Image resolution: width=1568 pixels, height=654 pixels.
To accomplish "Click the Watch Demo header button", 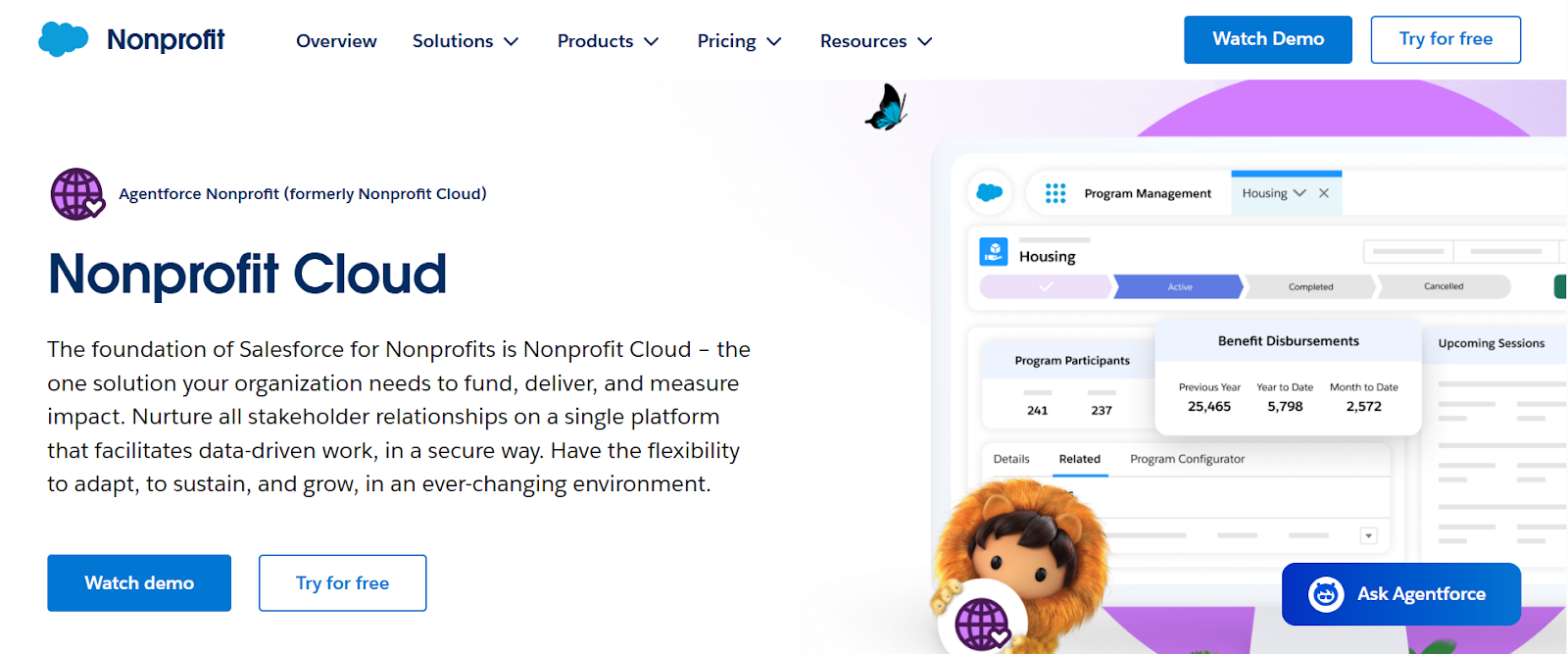I will pos(1268,39).
